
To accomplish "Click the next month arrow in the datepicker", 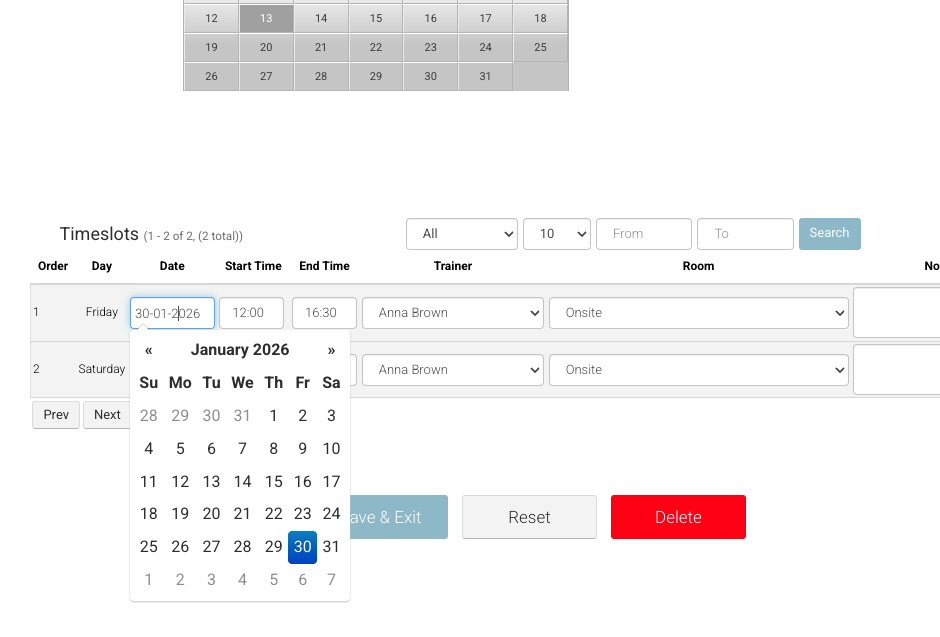I will (331, 349).
